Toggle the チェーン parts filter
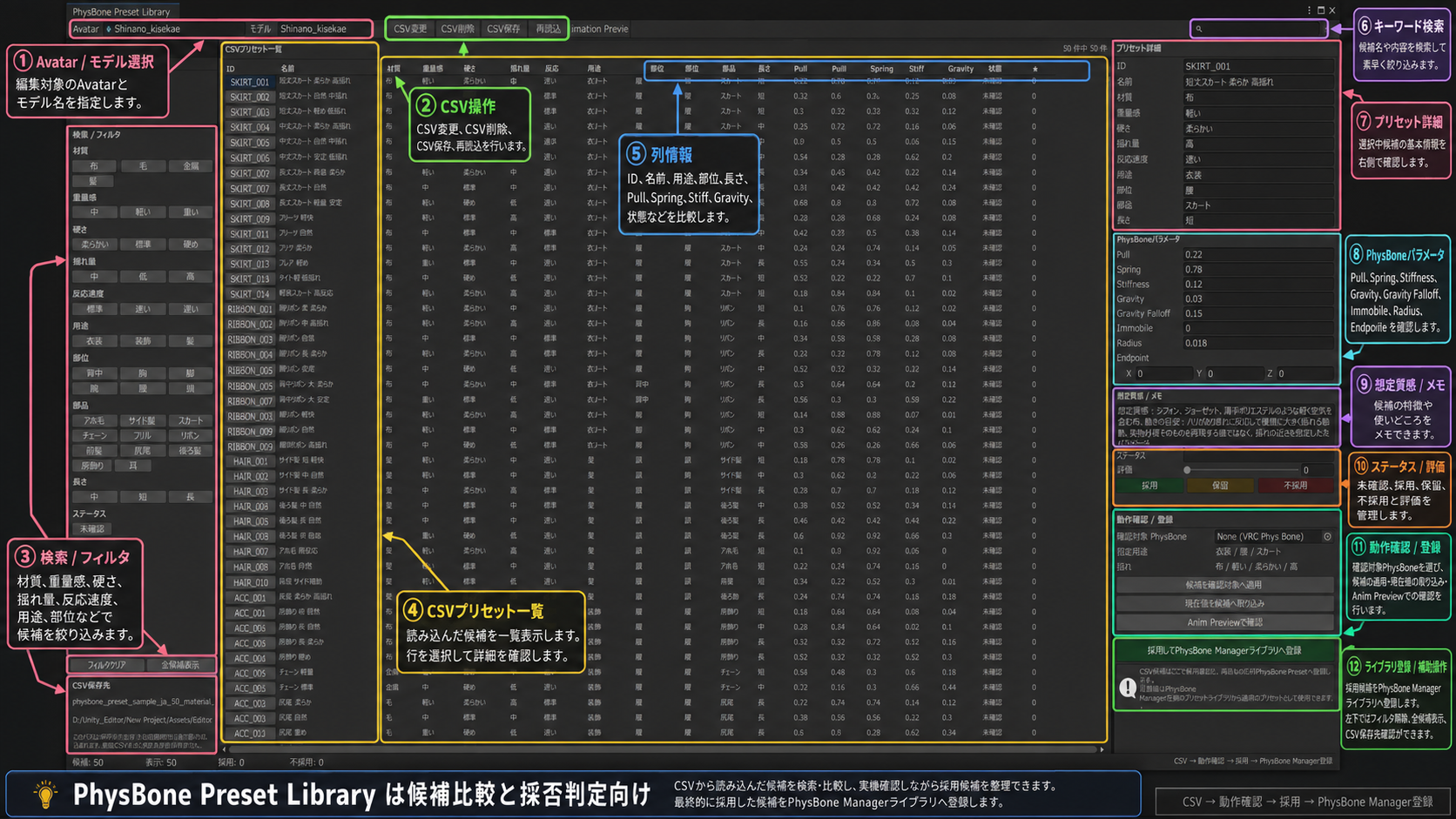1456x819 pixels. click(x=94, y=435)
